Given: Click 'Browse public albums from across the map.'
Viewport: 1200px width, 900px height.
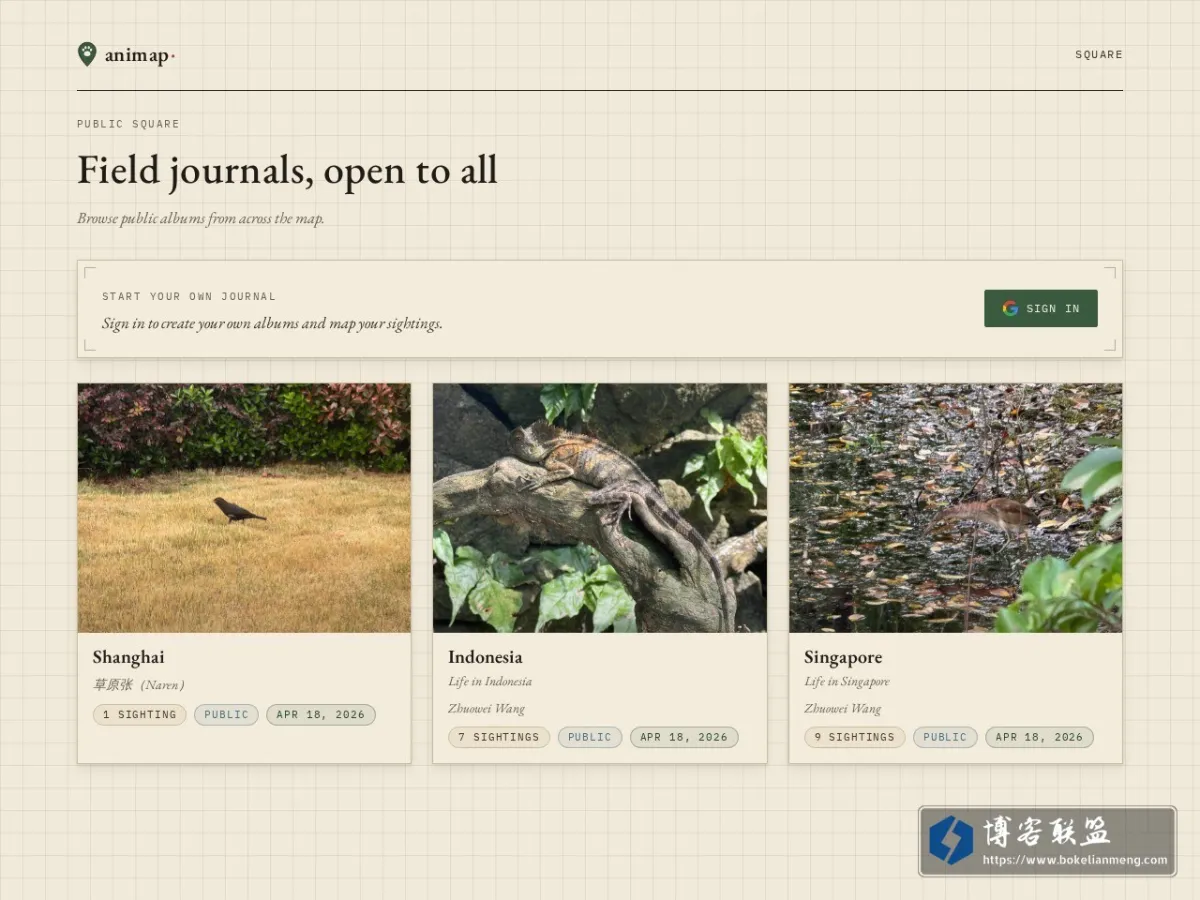Looking at the screenshot, I should (x=201, y=218).
